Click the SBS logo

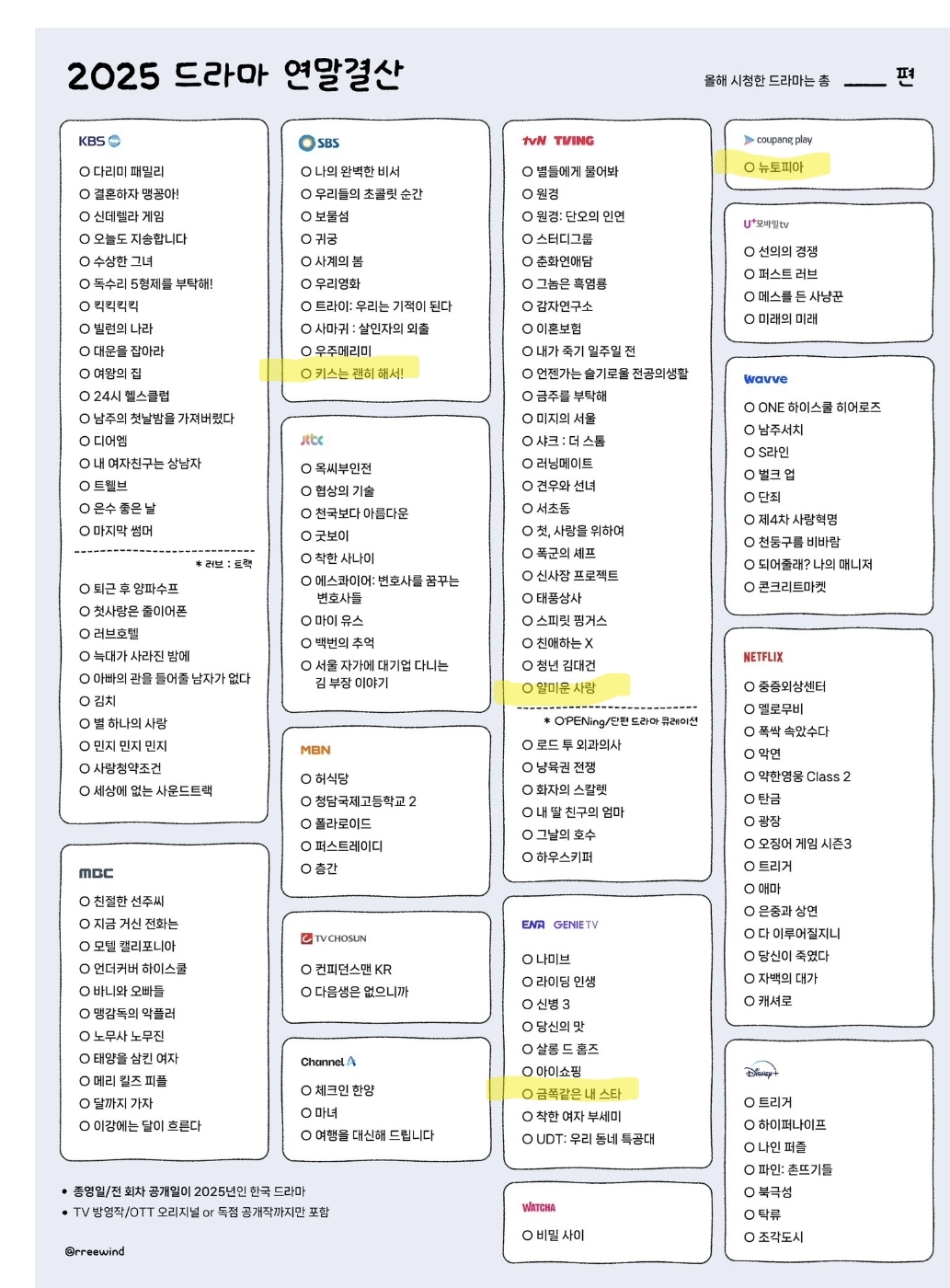click(x=319, y=143)
